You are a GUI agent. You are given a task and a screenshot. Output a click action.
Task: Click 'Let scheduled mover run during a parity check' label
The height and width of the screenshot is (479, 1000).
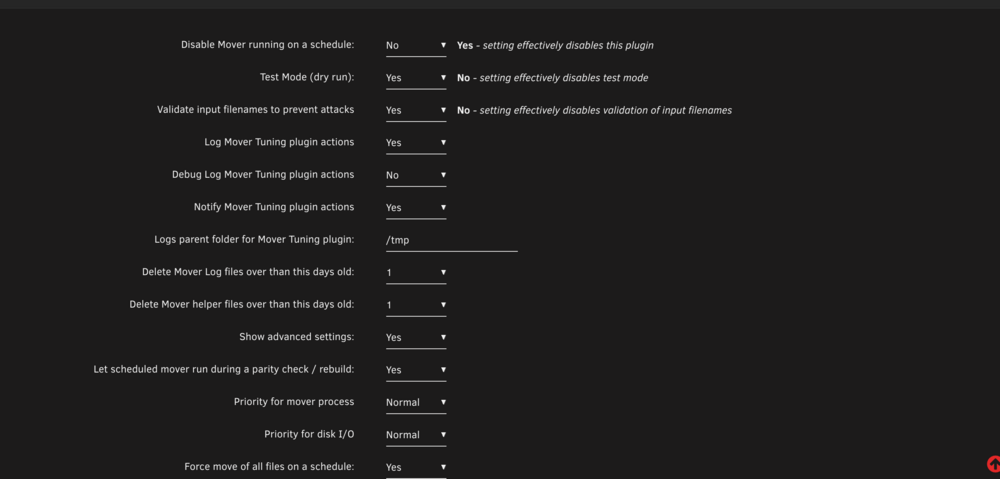click(223, 369)
